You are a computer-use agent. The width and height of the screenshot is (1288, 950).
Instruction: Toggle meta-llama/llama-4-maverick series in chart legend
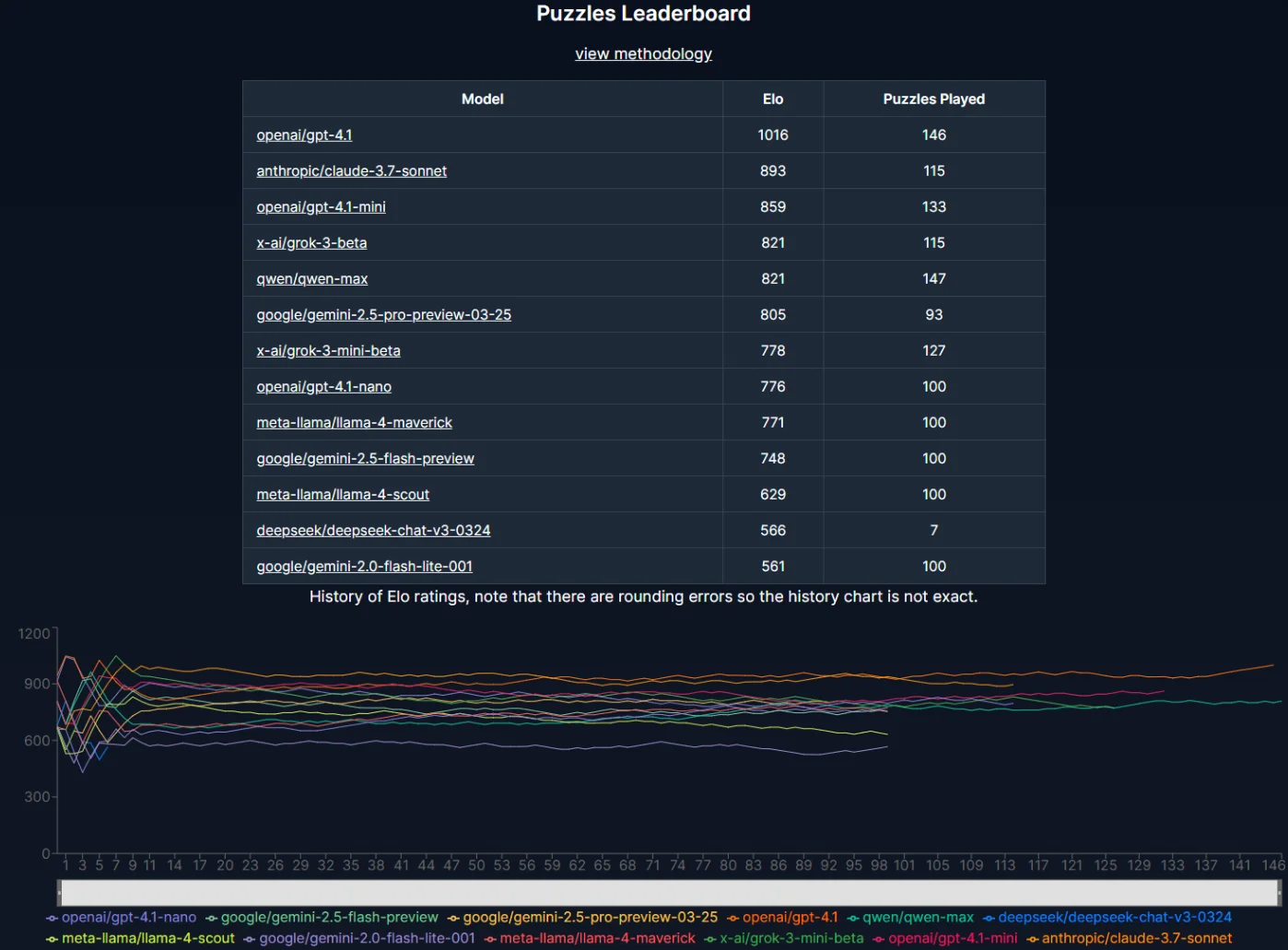590,938
